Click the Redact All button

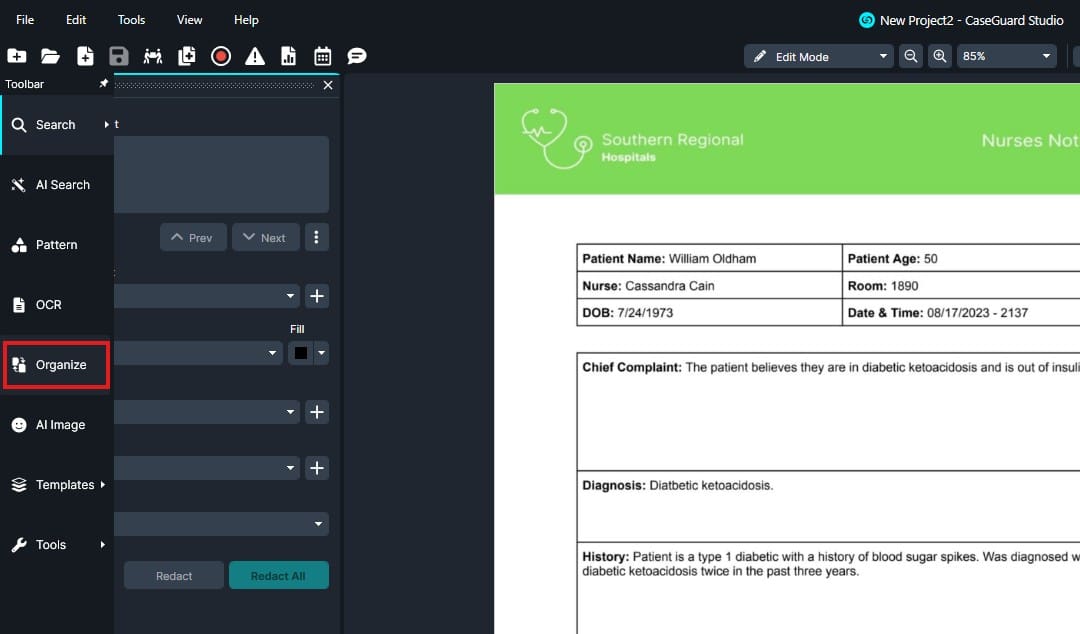[278, 575]
